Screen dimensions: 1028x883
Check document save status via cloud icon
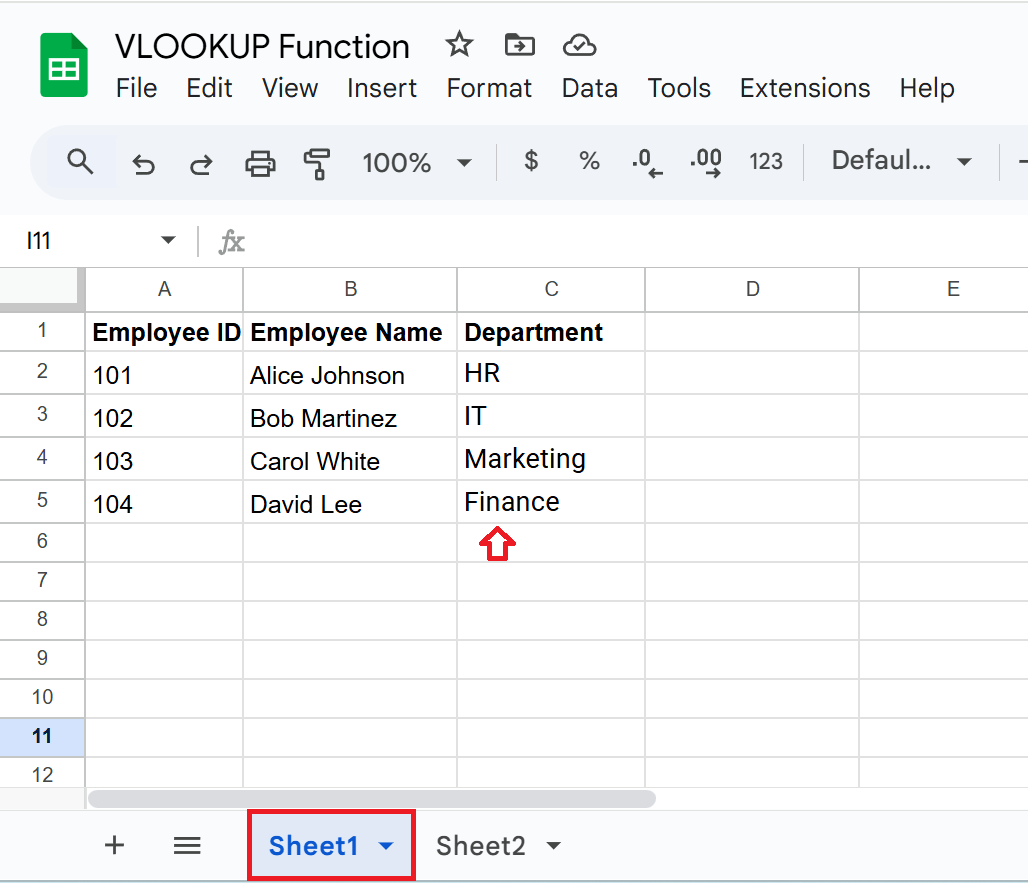pyautogui.click(x=579, y=45)
